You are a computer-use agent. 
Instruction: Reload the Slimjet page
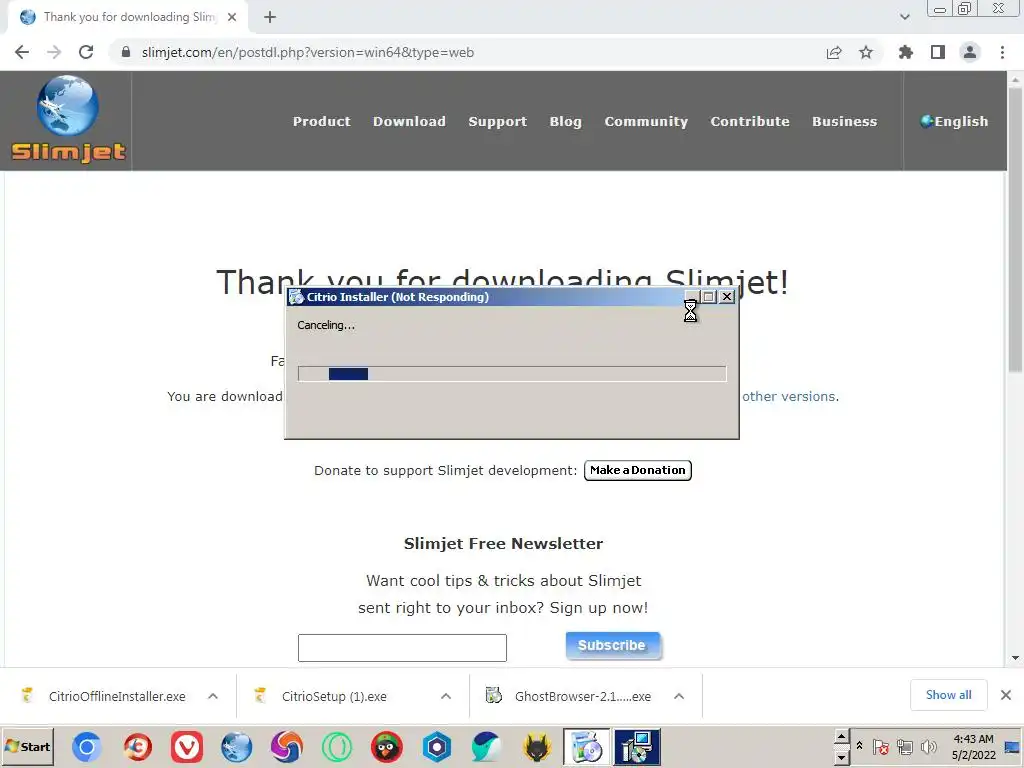coord(86,52)
